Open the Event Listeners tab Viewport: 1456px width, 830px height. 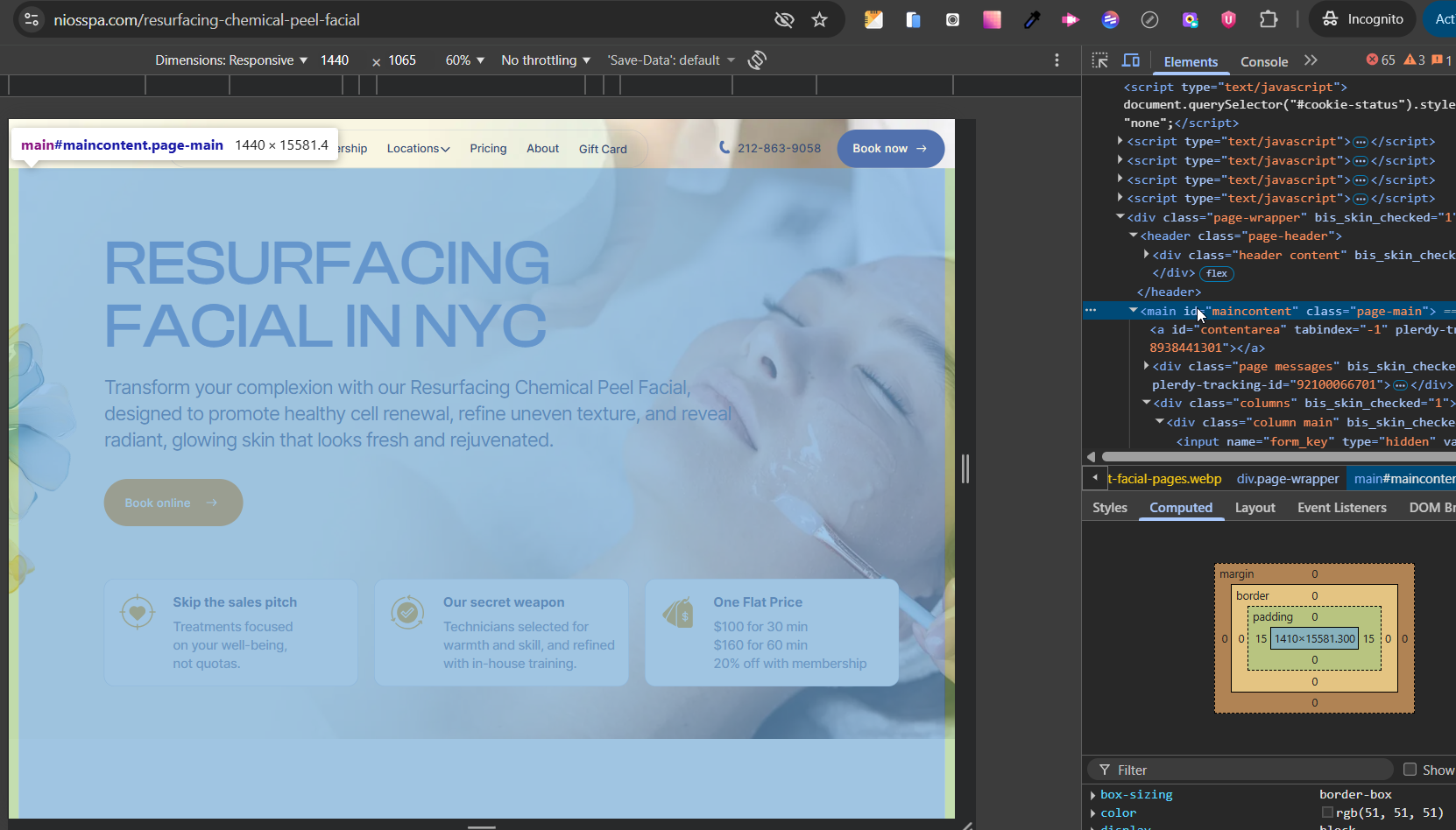tap(1341, 508)
